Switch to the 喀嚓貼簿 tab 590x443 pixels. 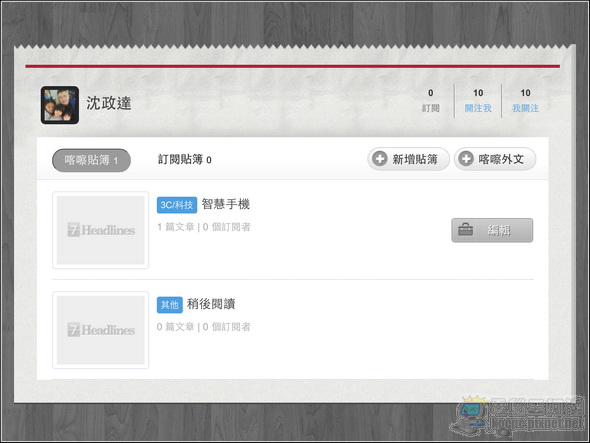coord(91,160)
